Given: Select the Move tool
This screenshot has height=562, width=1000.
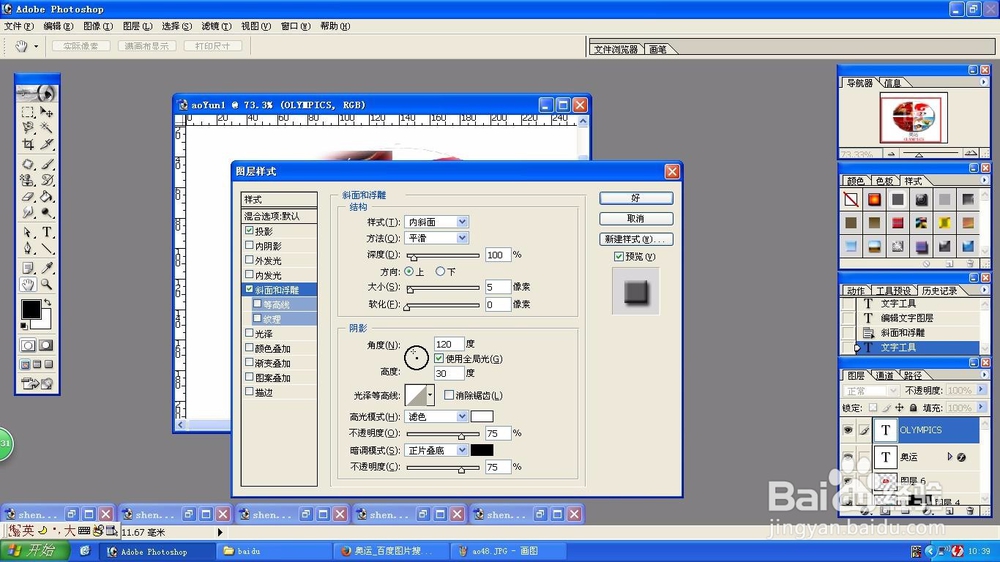Looking at the screenshot, I should [x=47, y=112].
